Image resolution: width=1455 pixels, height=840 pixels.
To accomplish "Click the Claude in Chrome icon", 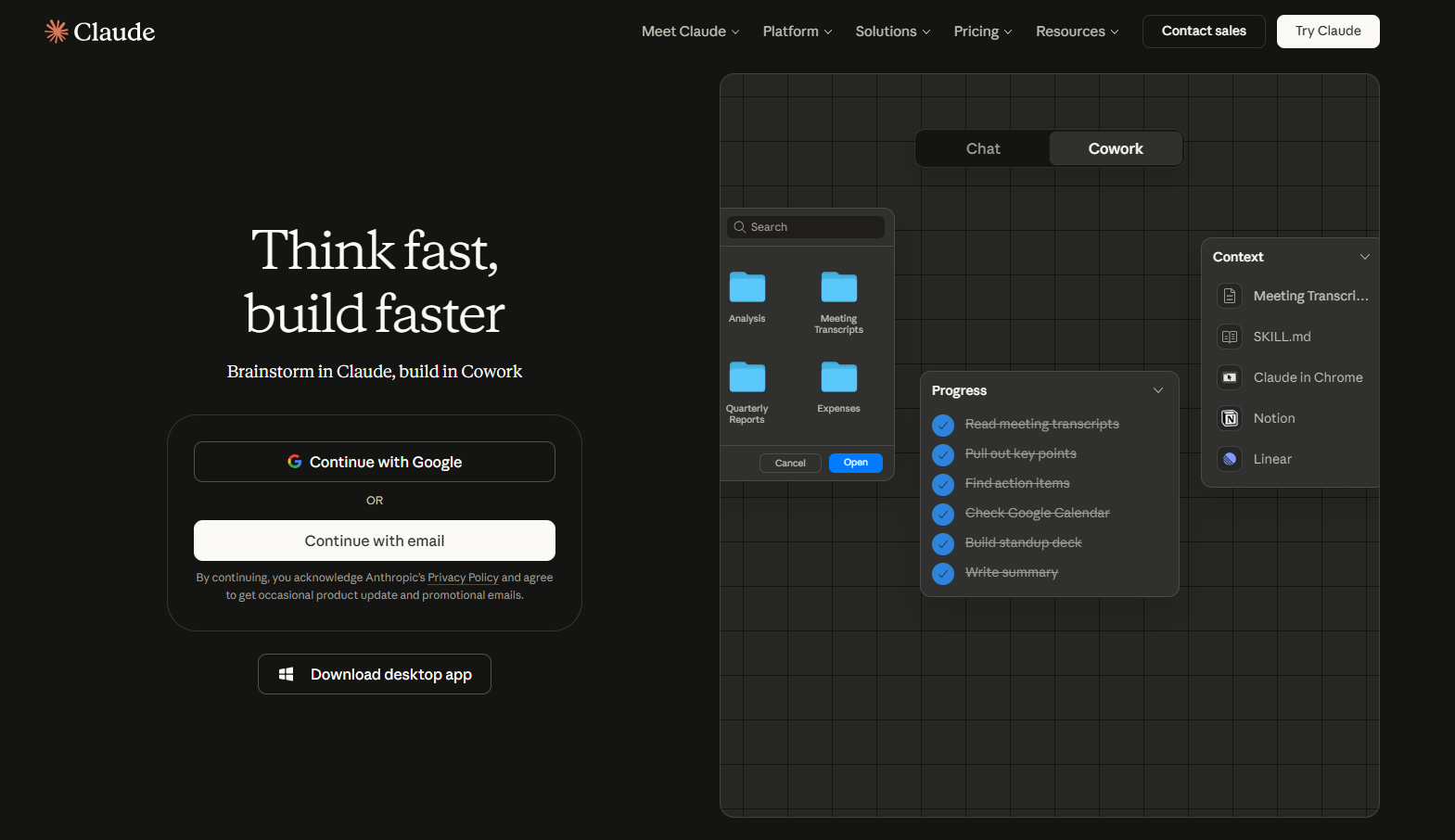I will coord(1230,377).
